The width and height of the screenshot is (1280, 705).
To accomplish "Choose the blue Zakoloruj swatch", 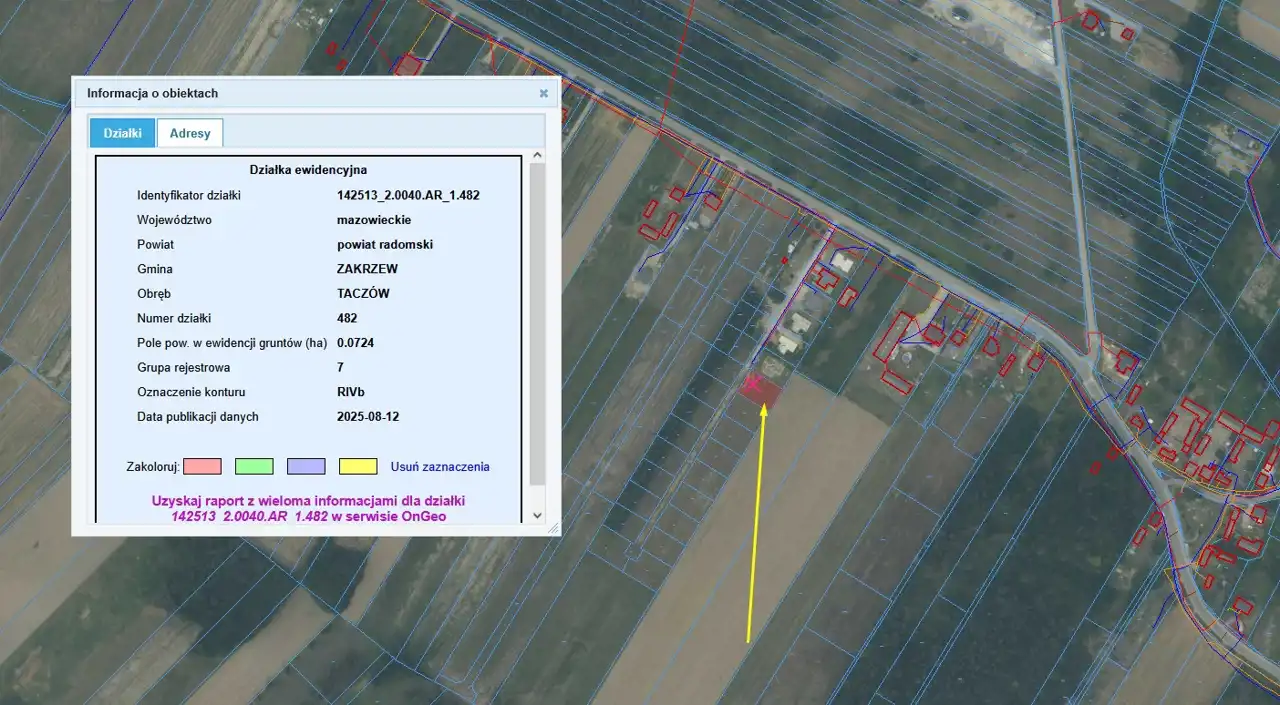I will click(x=306, y=466).
